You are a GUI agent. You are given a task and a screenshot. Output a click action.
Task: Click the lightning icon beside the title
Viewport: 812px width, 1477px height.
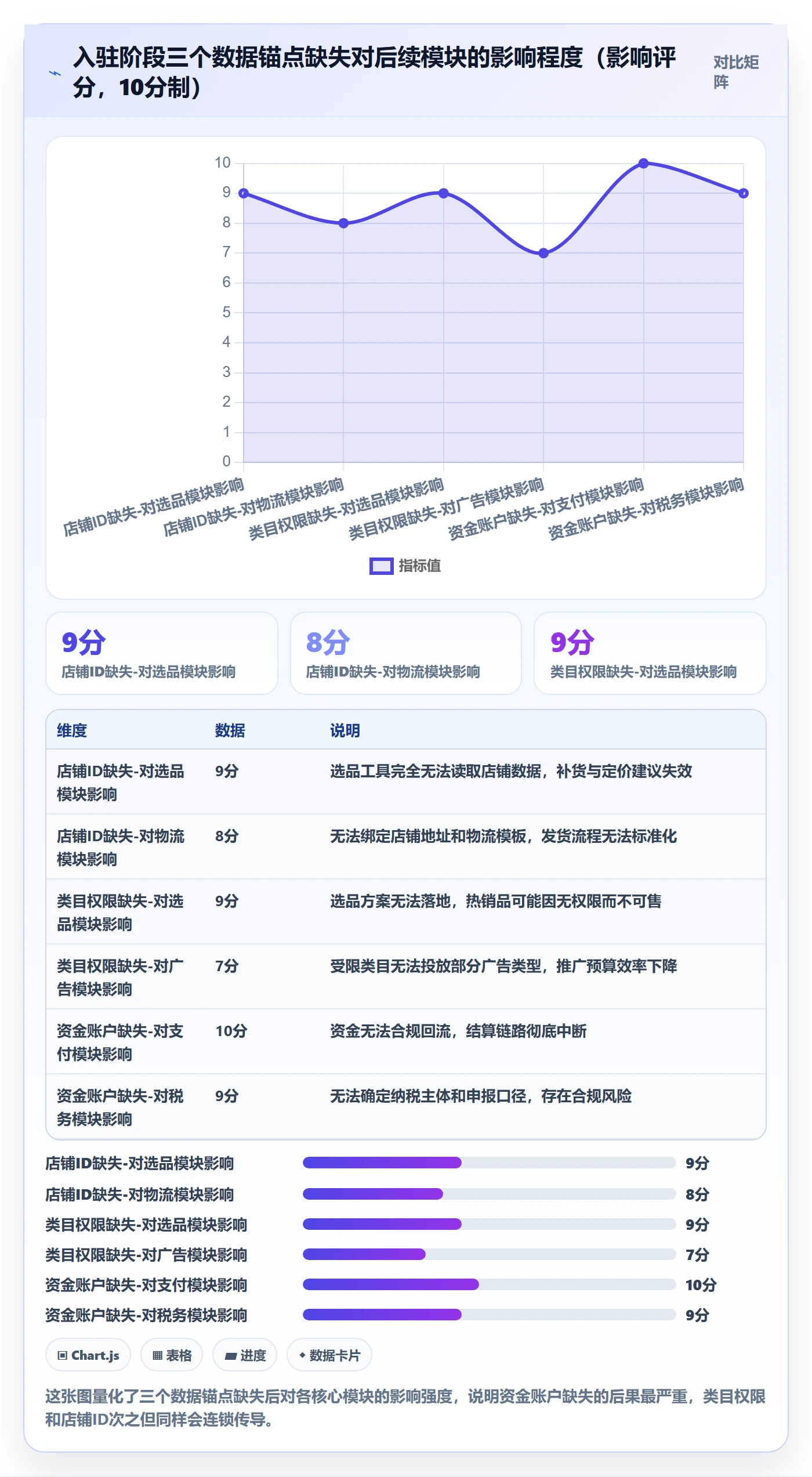tap(55, 73)
